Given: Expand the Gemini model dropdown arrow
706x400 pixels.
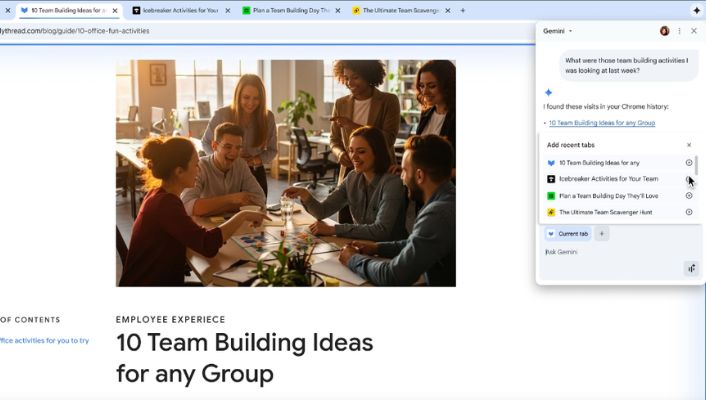Looking at the screenshot, I should pyautogui.click(x=570, y=31).
